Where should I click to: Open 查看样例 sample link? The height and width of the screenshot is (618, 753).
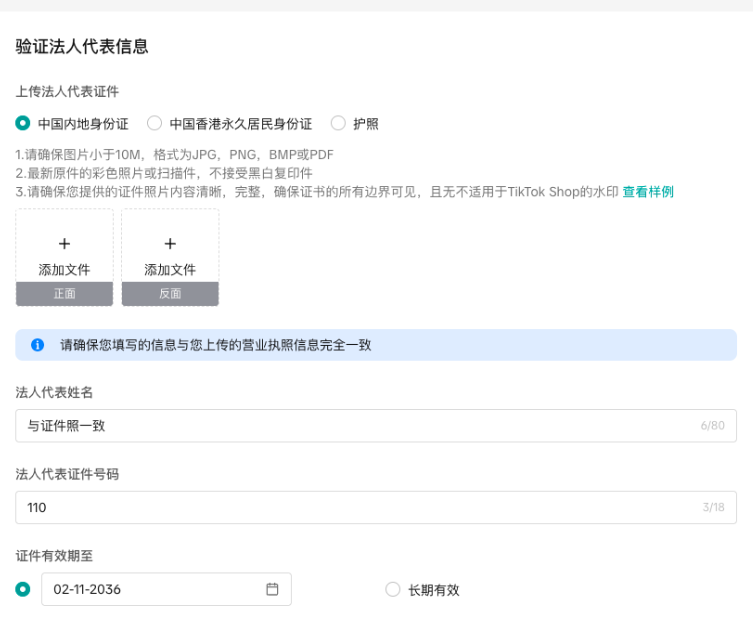(648, 192)
